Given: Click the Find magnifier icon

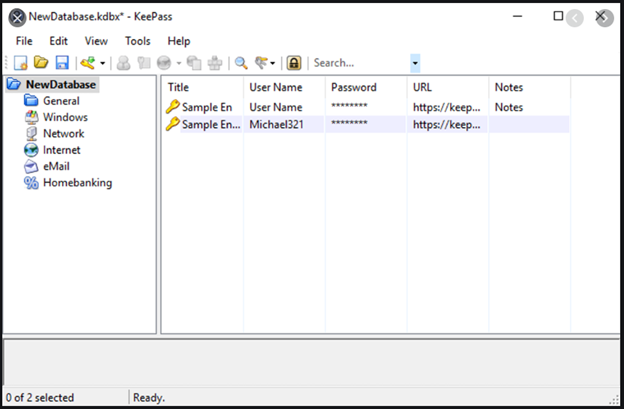Looking at the screenshot, I should click(241, 63).
